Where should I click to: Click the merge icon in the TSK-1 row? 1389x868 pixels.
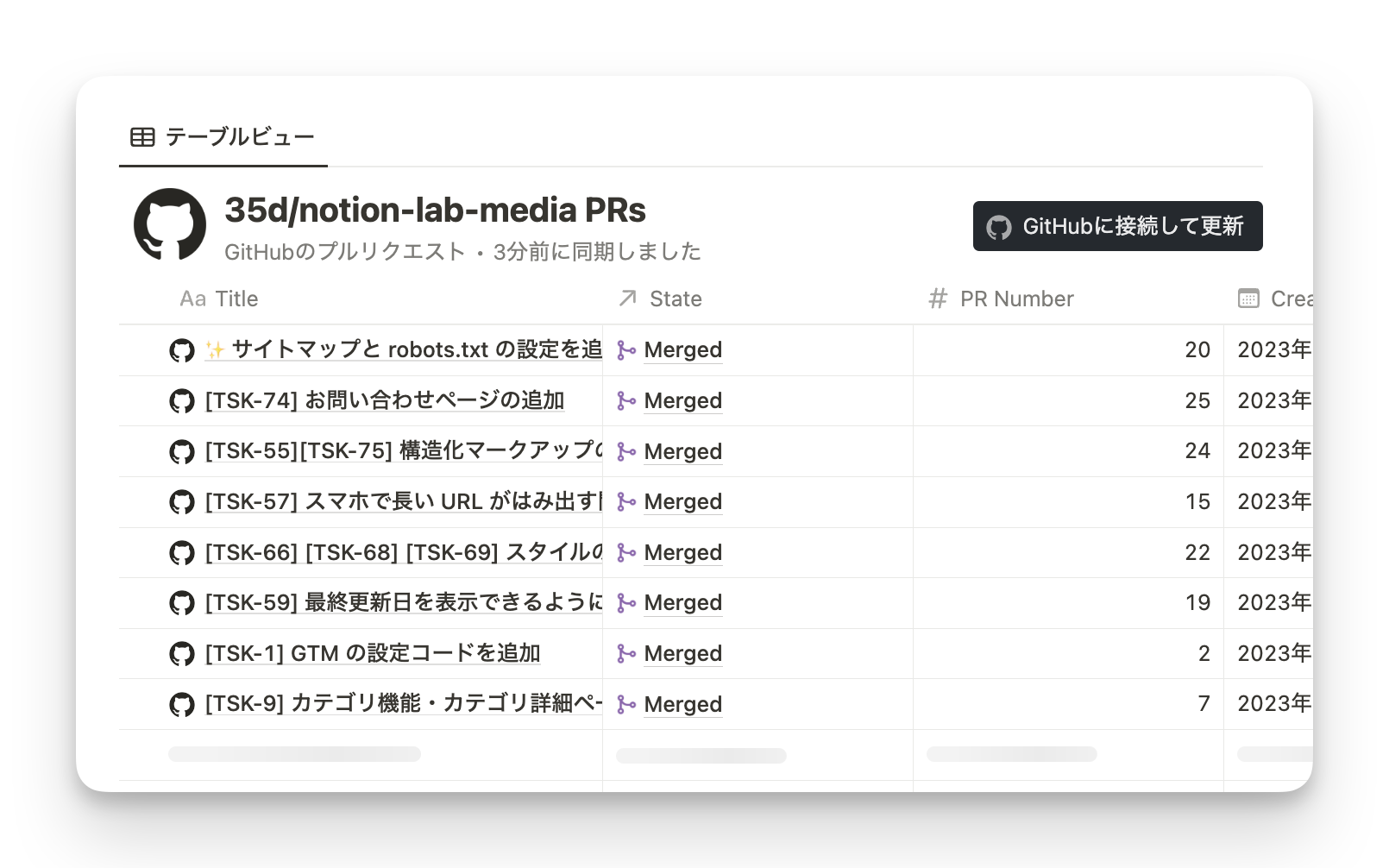tap(626, 654)
